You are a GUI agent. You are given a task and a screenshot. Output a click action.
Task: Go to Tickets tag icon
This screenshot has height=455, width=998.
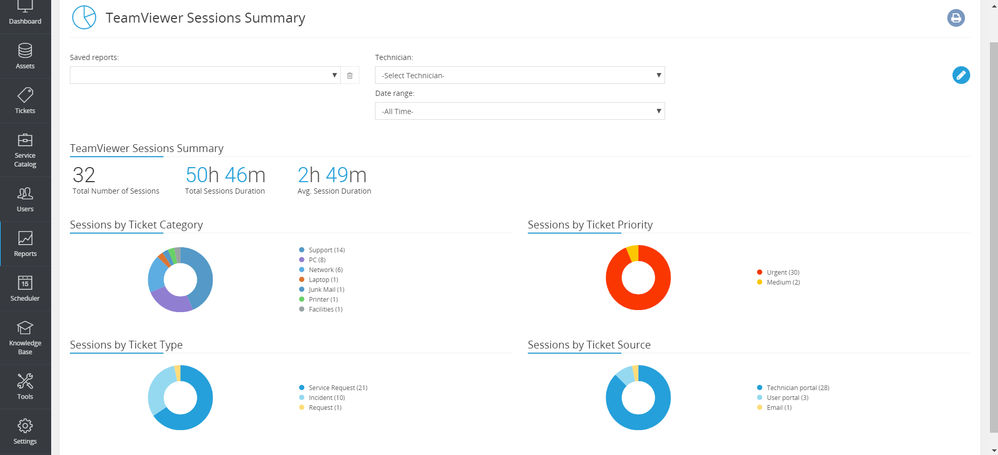(x=25, y=95)
